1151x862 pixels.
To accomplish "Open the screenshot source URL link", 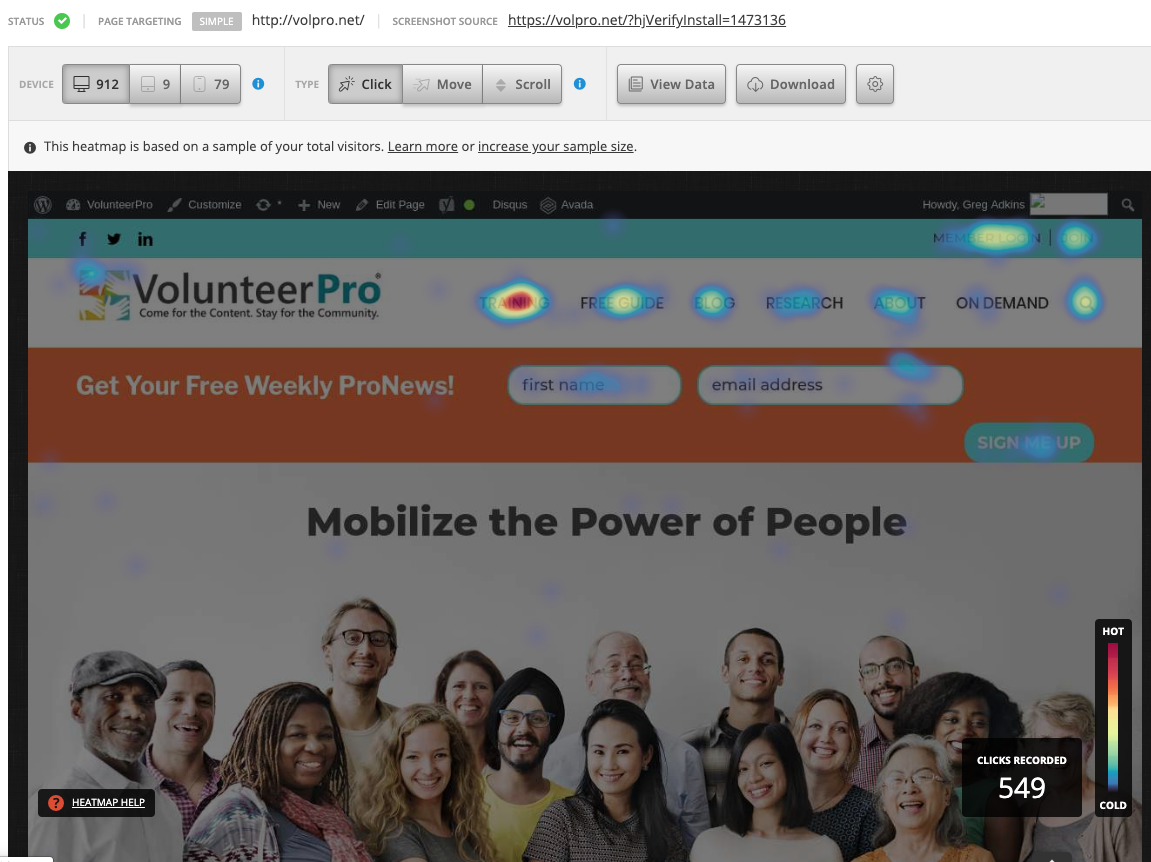I will [x=647, y=20].
